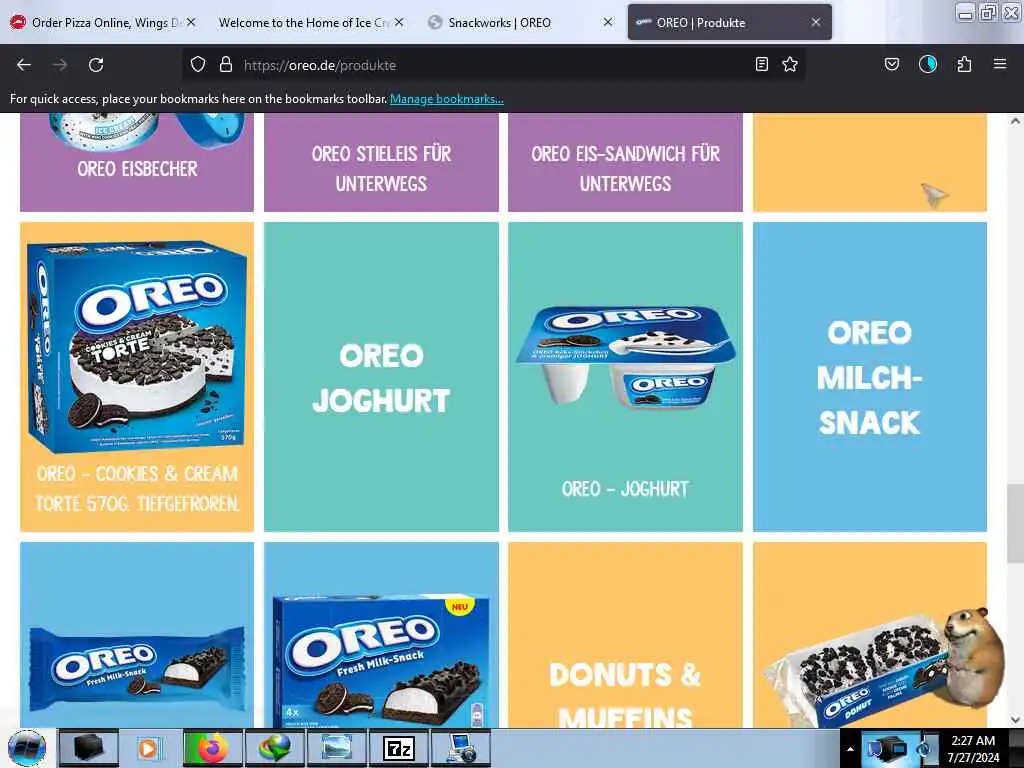The height and width of the screenshot is (768, 1024).
Task: Close the OREO | Produkte tab
Action: pos(816,22)
